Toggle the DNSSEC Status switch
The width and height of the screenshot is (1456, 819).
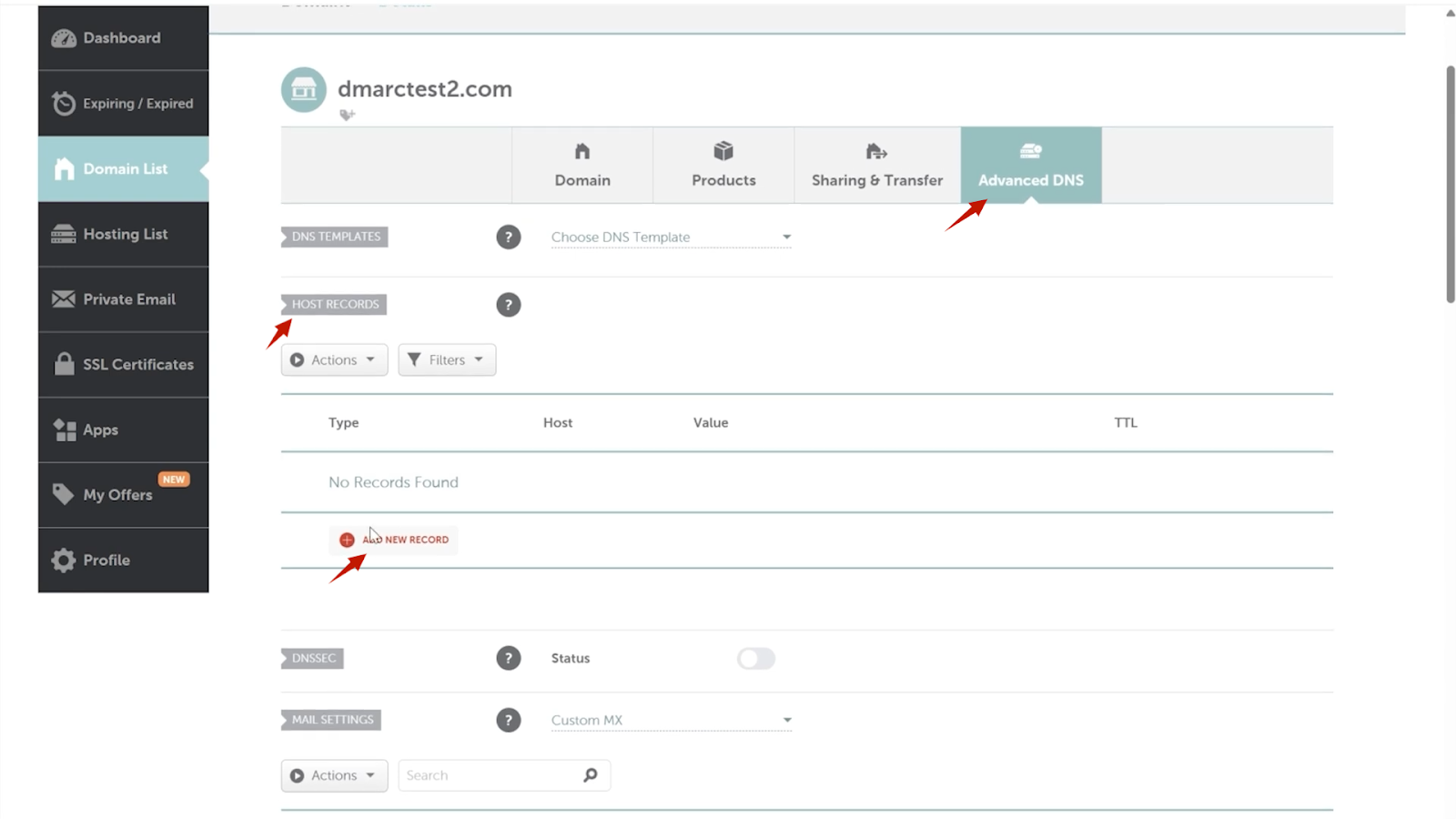[755, 659]
